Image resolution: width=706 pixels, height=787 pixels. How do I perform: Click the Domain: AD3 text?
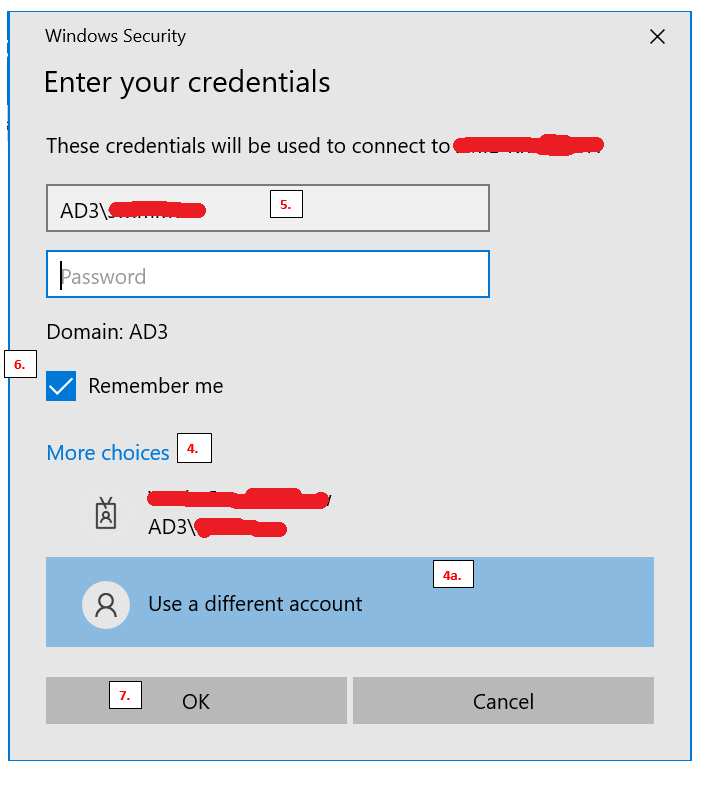(x=107, y=332)
